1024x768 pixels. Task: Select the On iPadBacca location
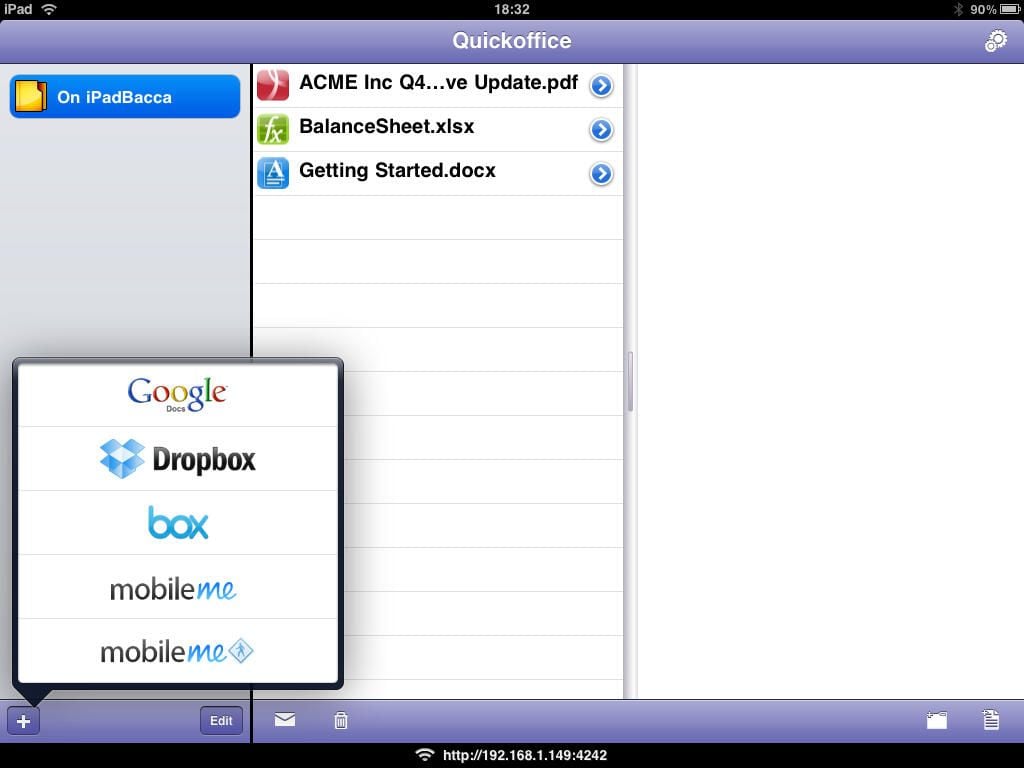pos(125,97)
